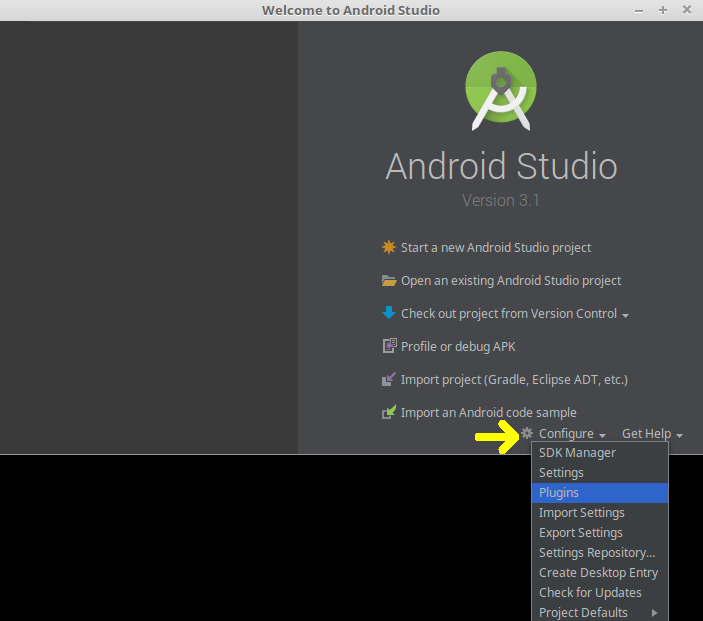Open an existing Android Studio project

pos(511,281)
